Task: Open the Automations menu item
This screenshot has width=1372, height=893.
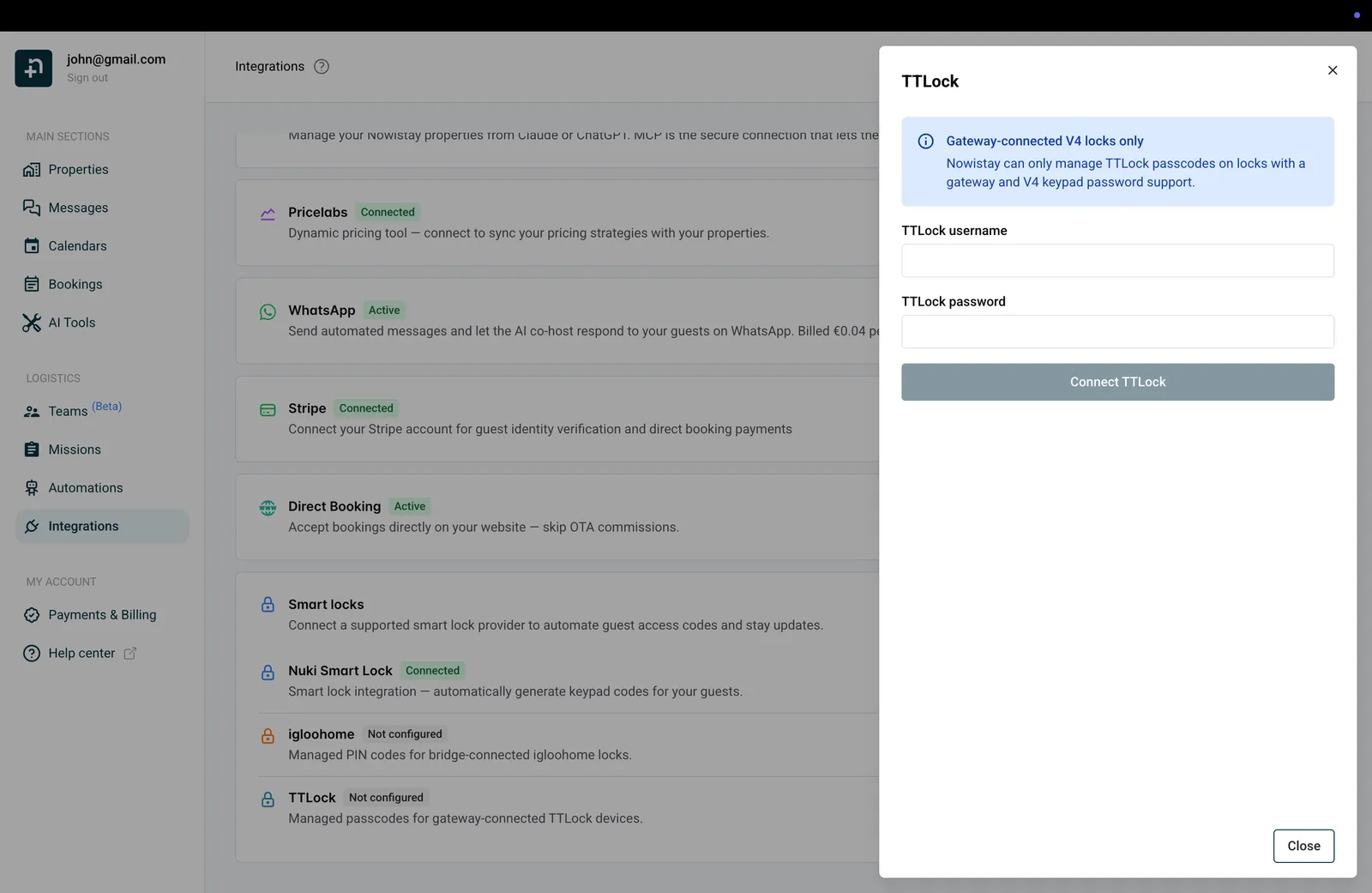Action: [102, 488]
